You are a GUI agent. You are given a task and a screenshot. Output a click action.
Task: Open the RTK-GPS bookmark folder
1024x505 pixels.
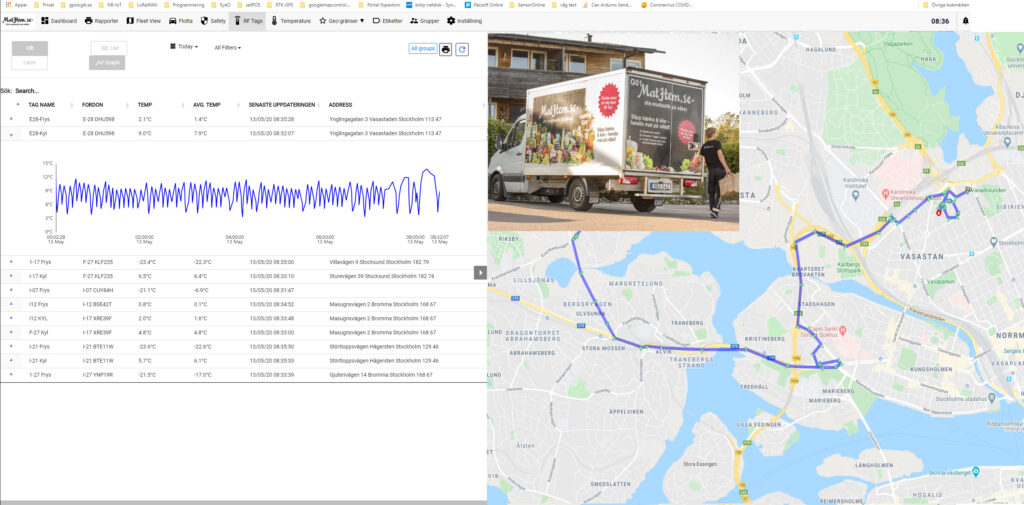coord(278,4)
